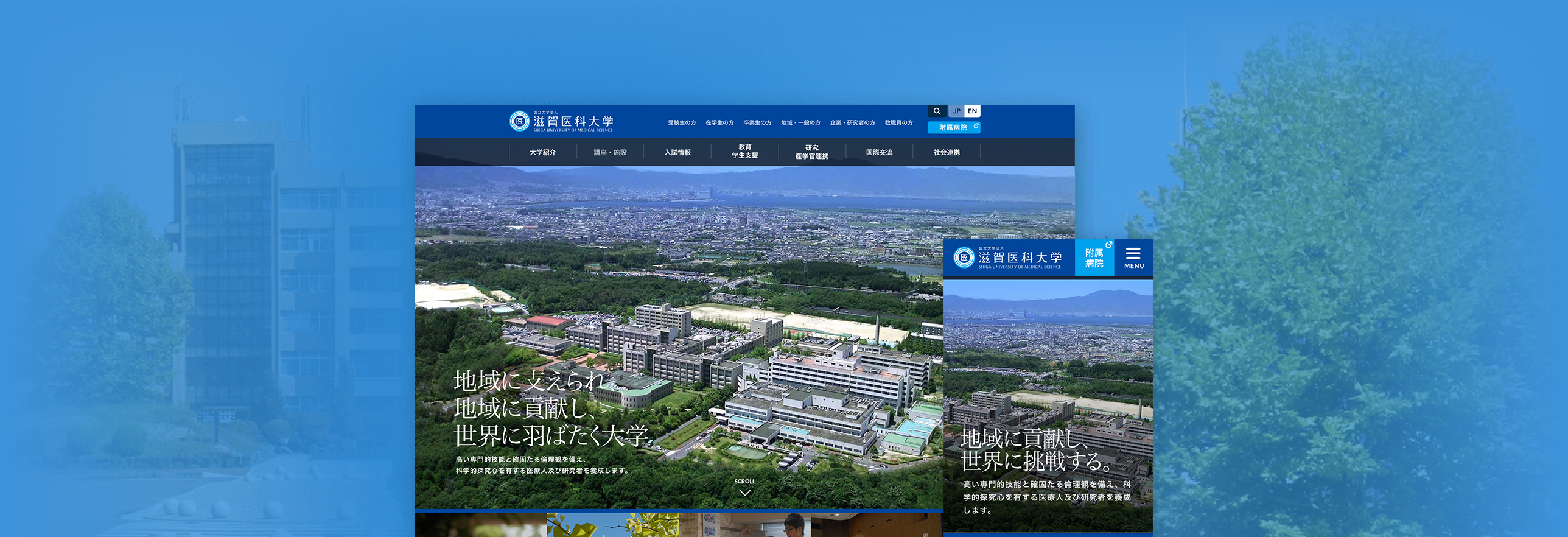Click the mobile view university logo
1568x537 pixels.
coord(1007,258)
